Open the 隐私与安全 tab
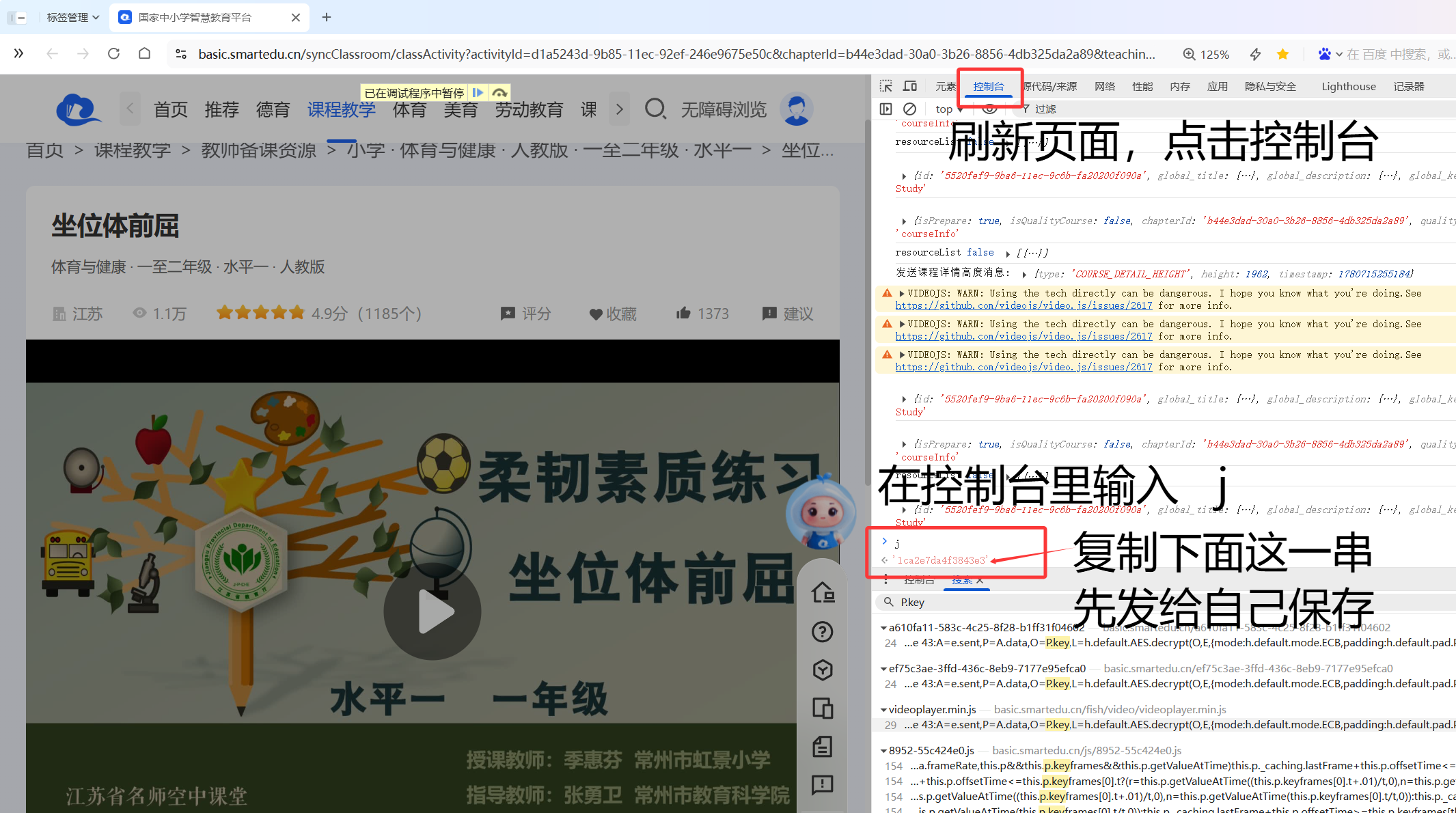The width and height of the screenshot is (1456, 813). pyautogui.click(x=1270, y=86)
